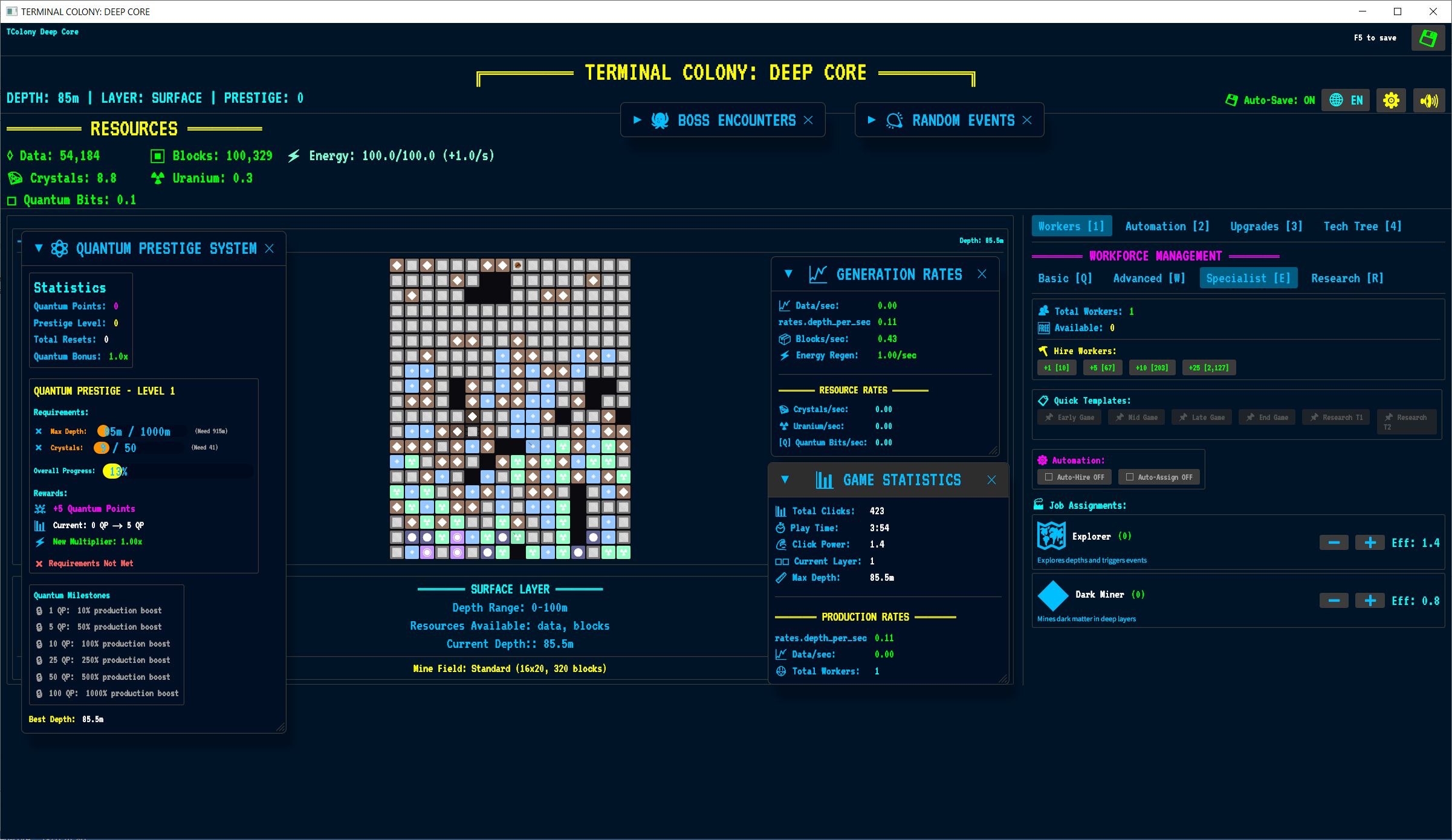1452x840 pixels.
Task: Hire one worker with +1 button
Action: (x=1056, y=367)
